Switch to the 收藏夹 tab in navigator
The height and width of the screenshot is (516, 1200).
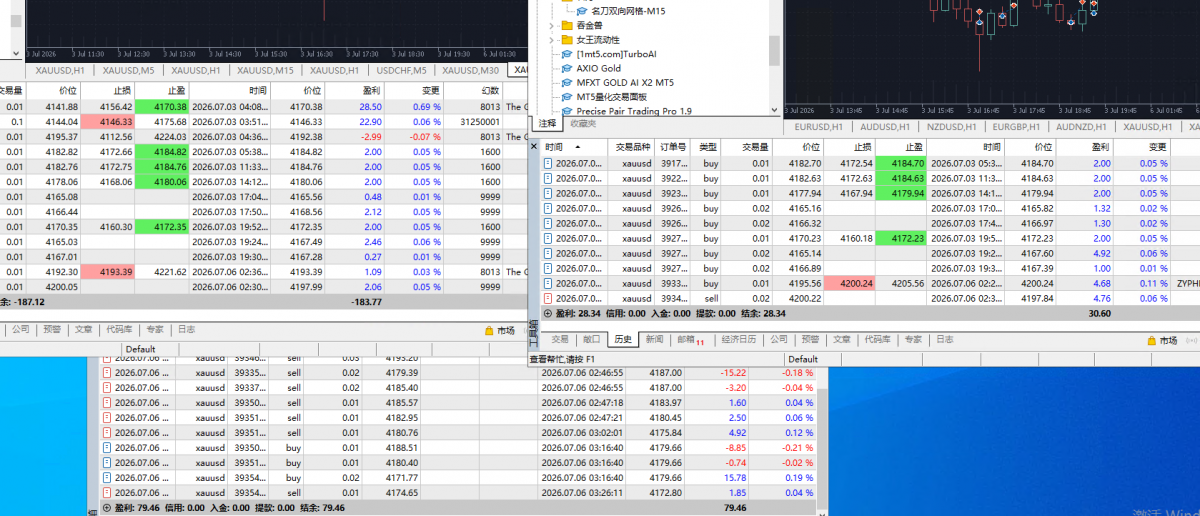(582, 124)
